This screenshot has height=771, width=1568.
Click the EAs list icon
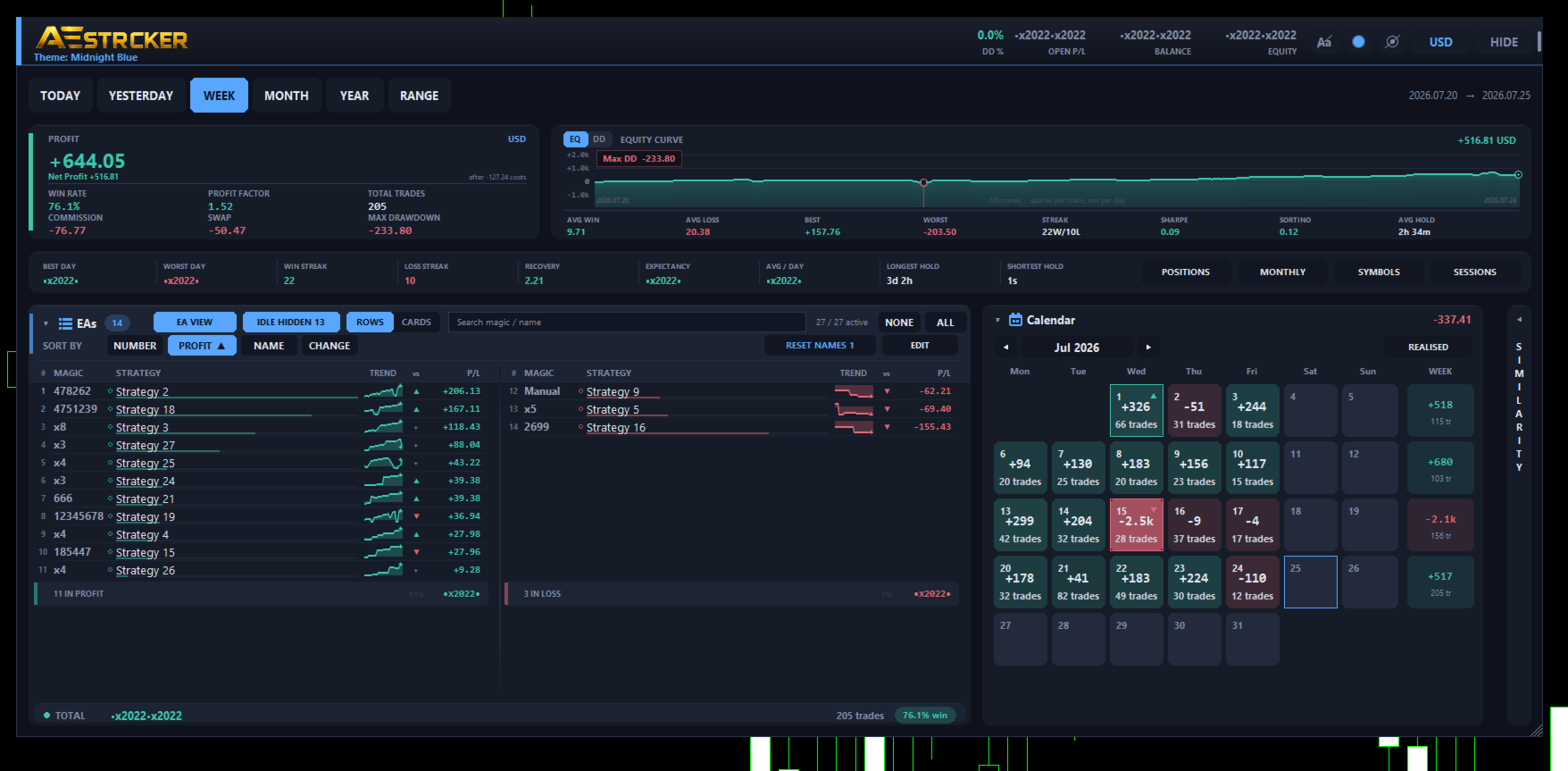click(x=65, y=323)
